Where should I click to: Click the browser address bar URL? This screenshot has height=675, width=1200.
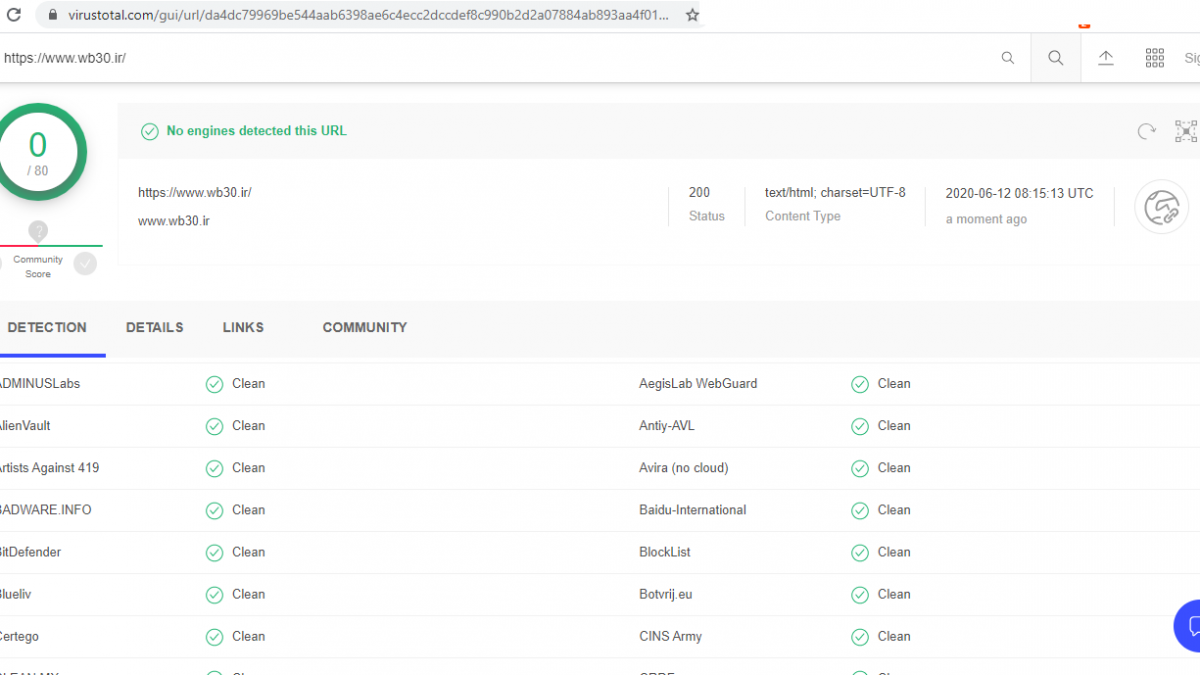click(x=367, y=15)
